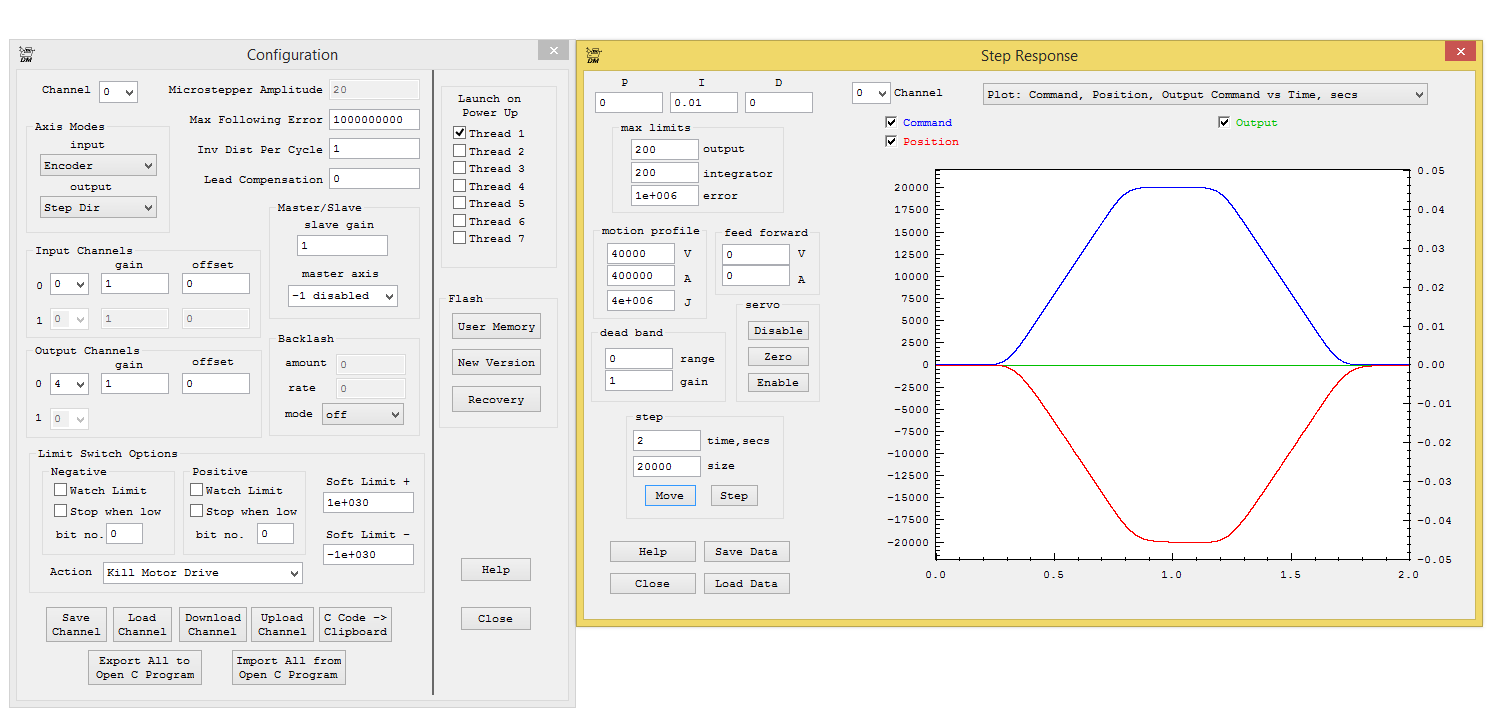Open the master axis dropdown
1507x712 pixels.
coord(342,296)
